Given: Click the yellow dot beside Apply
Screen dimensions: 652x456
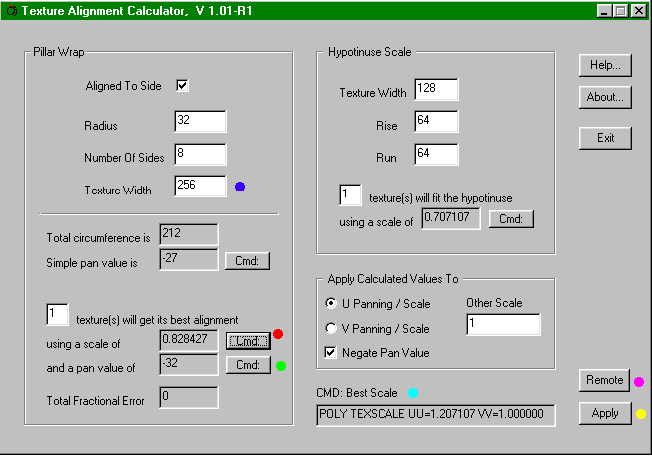Looking at the screenshot, I should pyautogui.click(x=640, y=413).
